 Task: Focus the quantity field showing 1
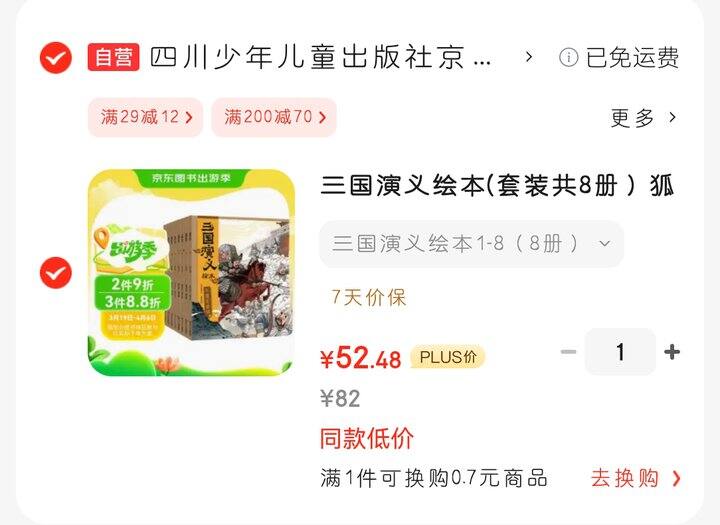pos(620,352)
